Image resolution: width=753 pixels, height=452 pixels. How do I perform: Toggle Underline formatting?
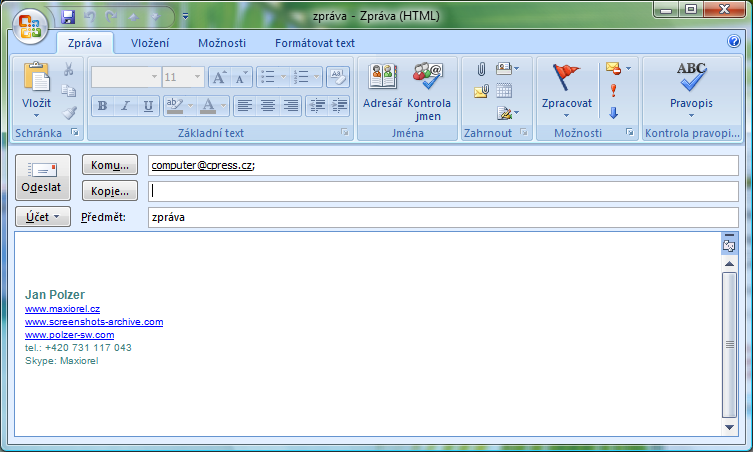tap(148, 106)
